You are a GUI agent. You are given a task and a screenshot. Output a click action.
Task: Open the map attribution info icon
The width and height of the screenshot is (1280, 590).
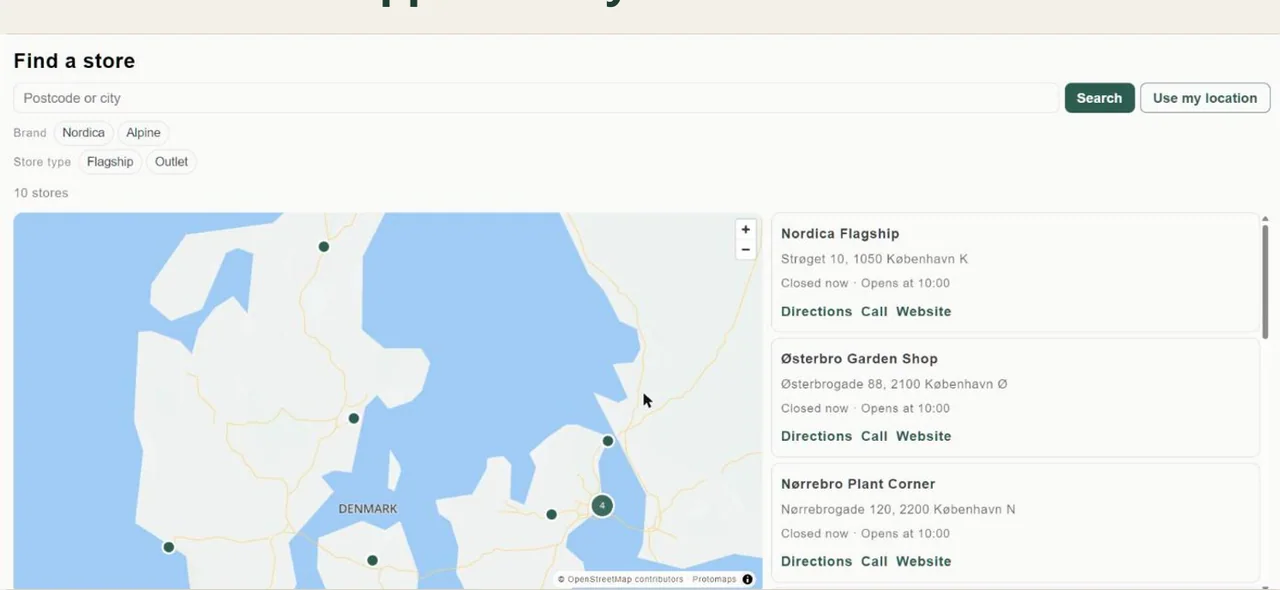pyautogui.click(x=747, y=579)
